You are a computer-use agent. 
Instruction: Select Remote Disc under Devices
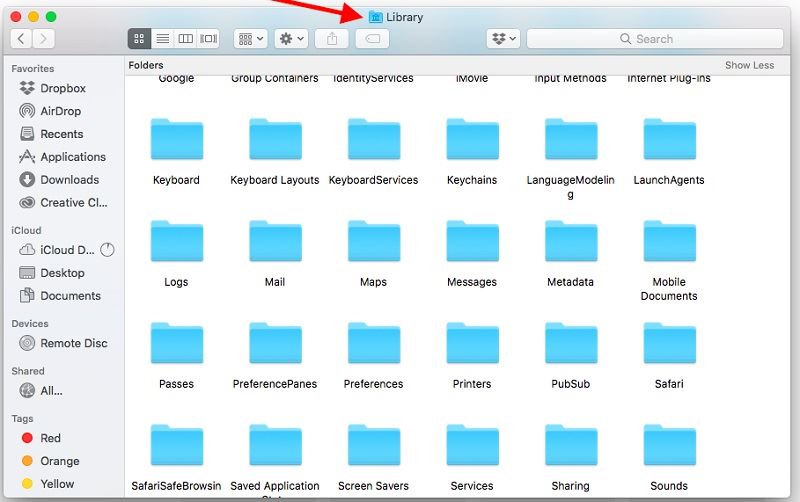pos(63,343)
